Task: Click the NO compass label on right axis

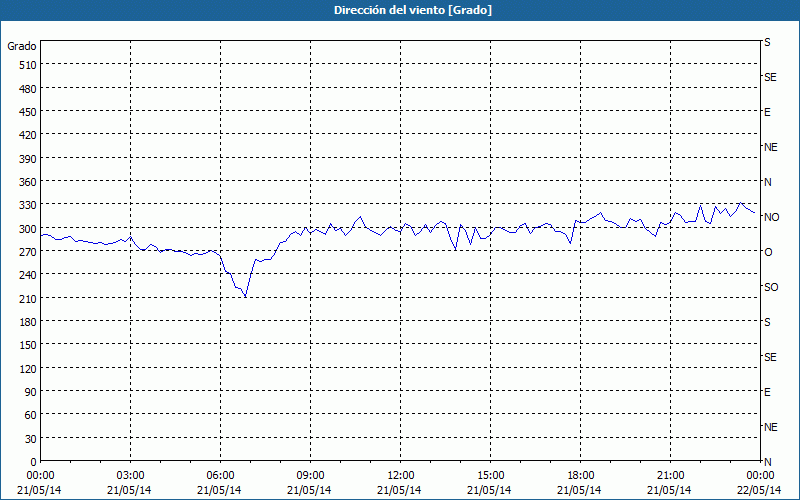Action: tap(771, 217)
